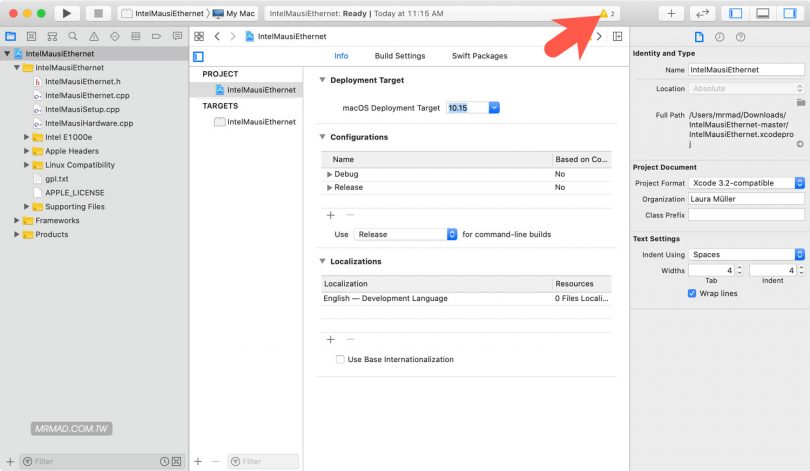810x471 pixels.
Task: Open the command-line builds Release dropdown
Action: click(406, 234)
